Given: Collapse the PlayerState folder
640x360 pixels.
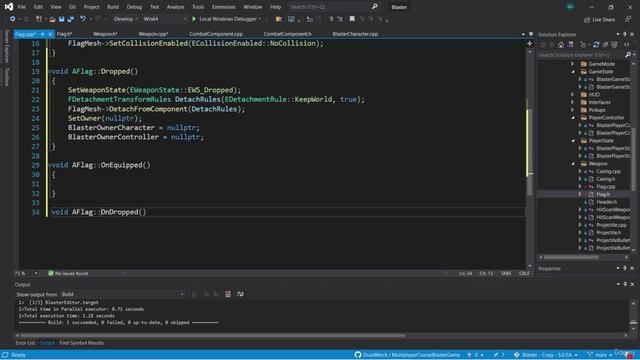Looking at the screenshot, I should [x=572, y=140].
